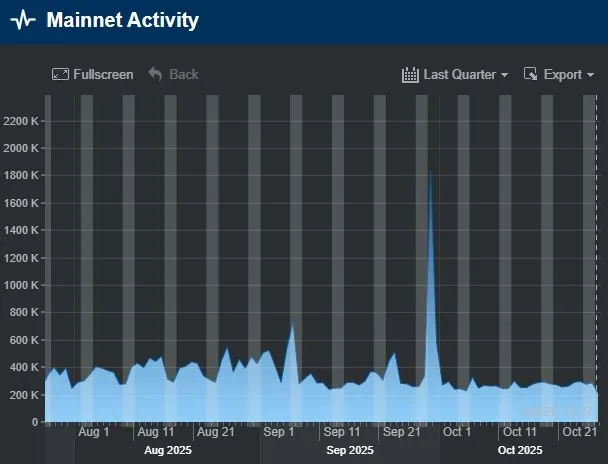Click the calendar icon for date range
This screenshot has height=464, width=608.
[x=410, y=74]
